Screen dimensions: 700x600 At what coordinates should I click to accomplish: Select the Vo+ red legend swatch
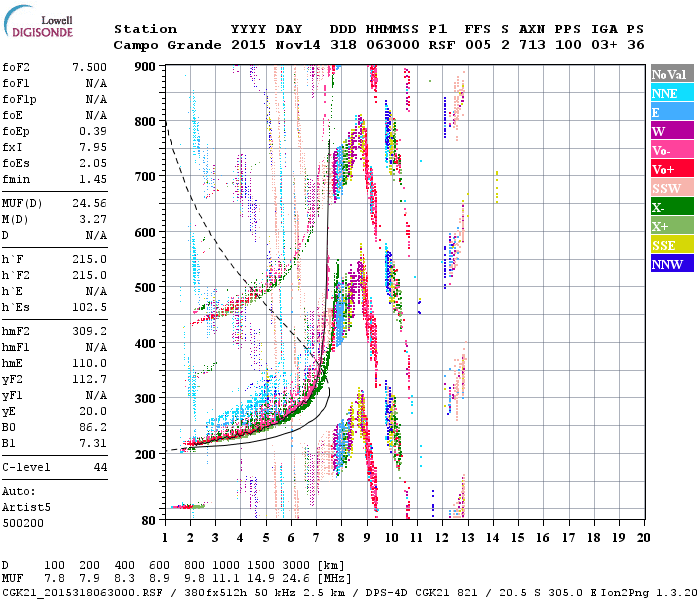(x=672, y=169)
